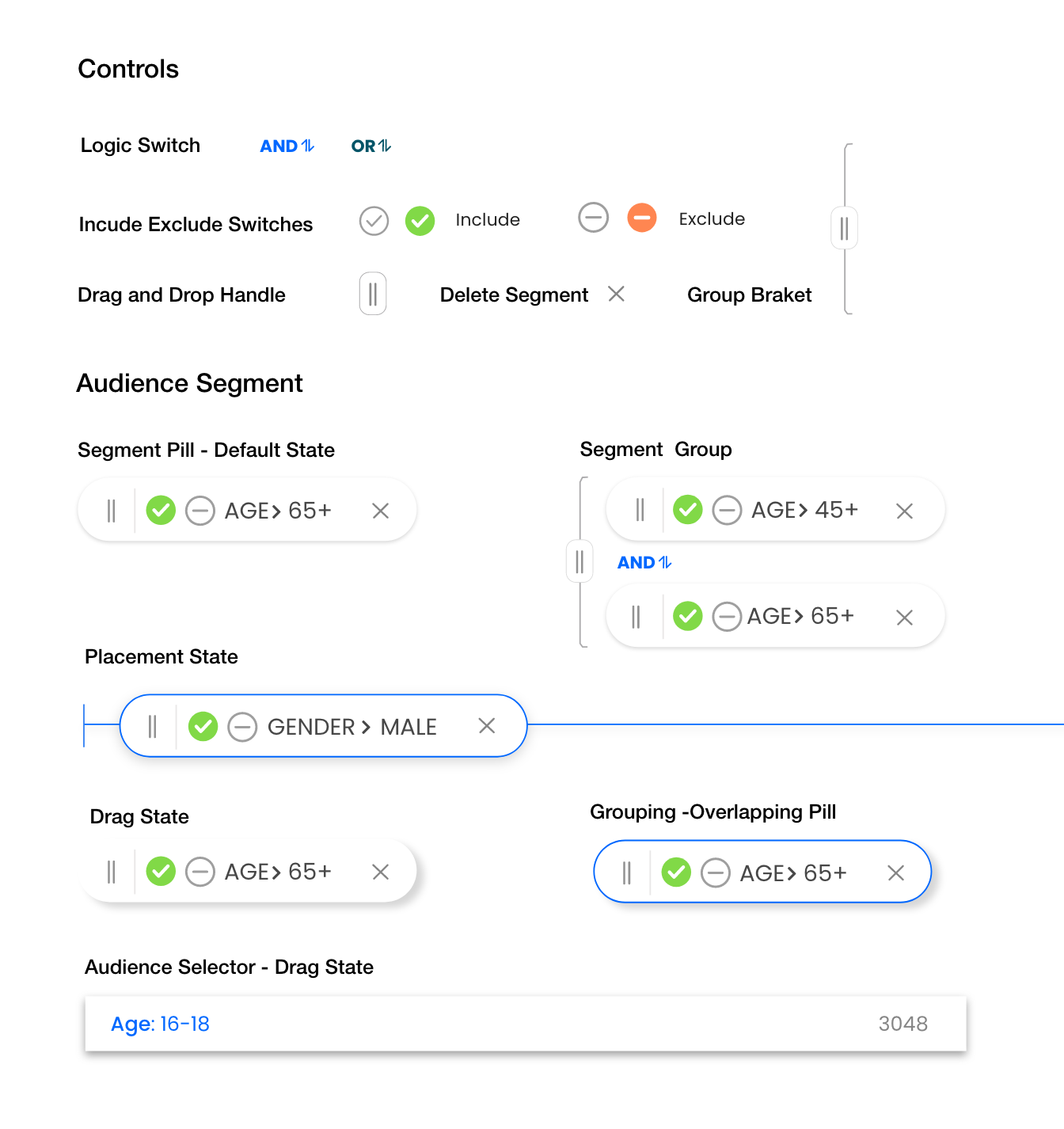Toggle the AND logic switch in Controls
1064x1129 pixels.
(287, 146)
